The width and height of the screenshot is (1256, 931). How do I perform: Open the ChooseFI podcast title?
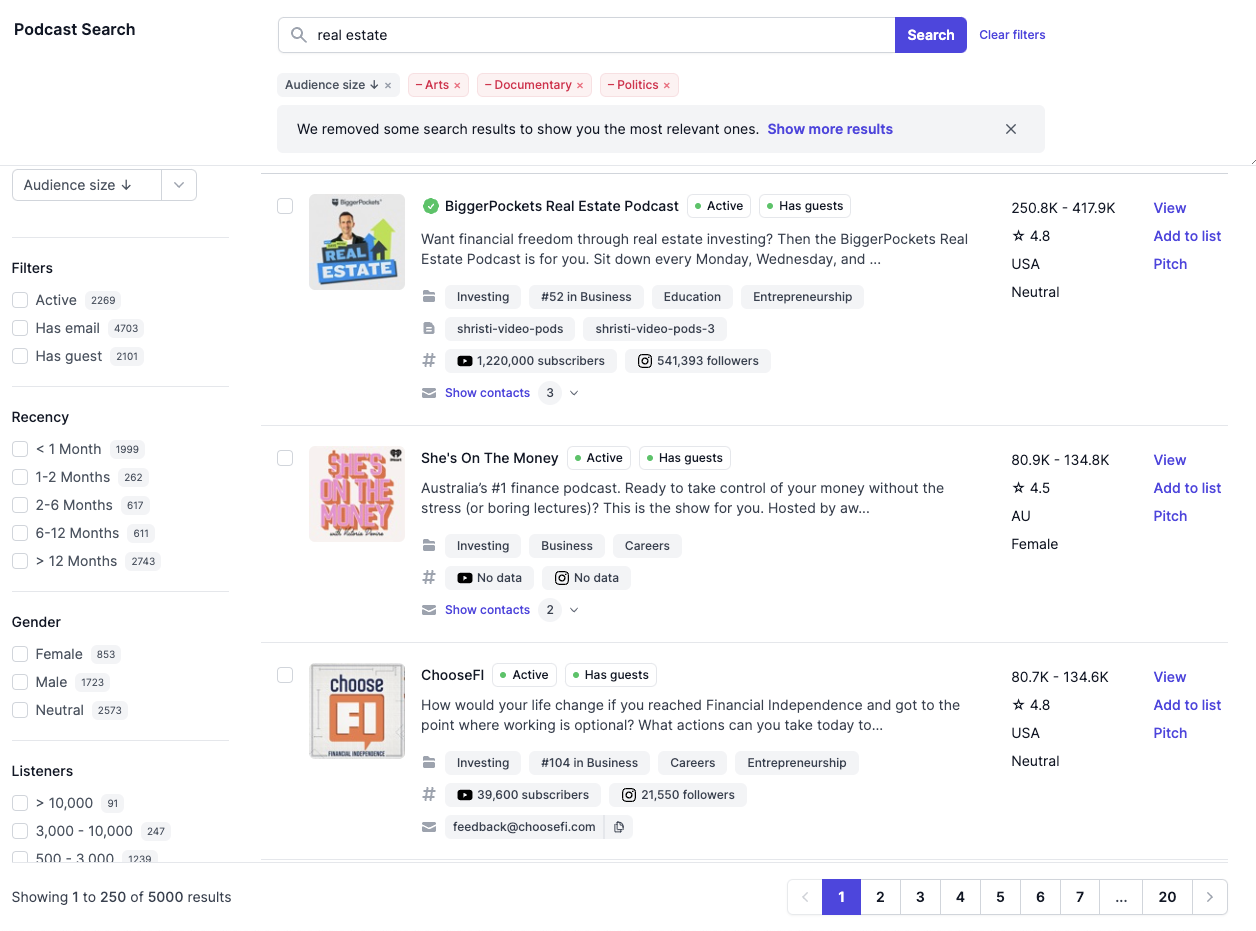click(452, 675)
